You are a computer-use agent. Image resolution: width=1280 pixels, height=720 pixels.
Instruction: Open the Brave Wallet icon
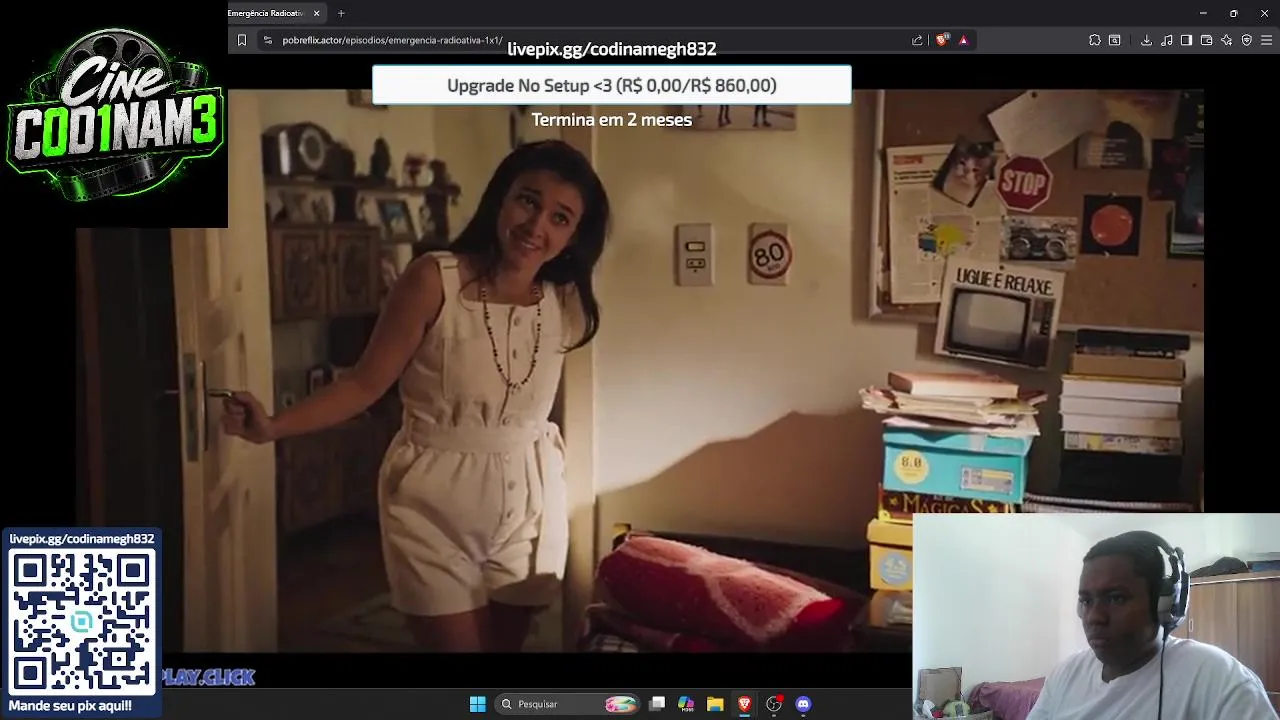pos(1206,40)
